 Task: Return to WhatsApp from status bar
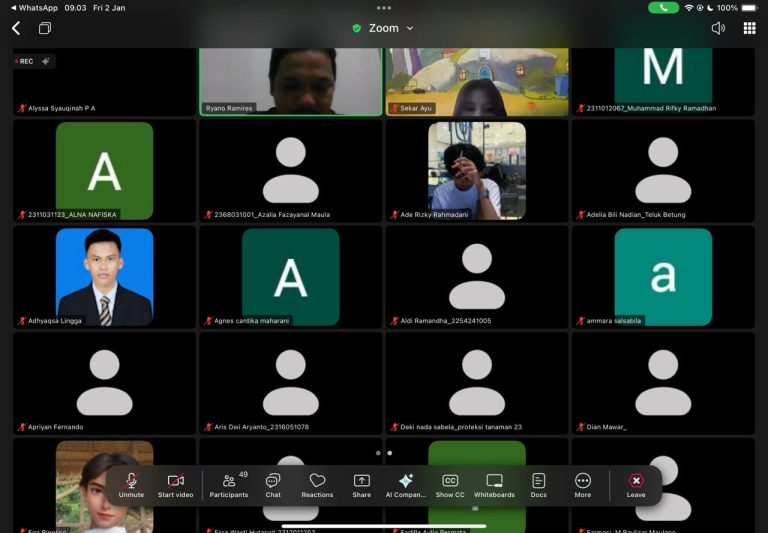pyautogui.click(x=34, y=7)
